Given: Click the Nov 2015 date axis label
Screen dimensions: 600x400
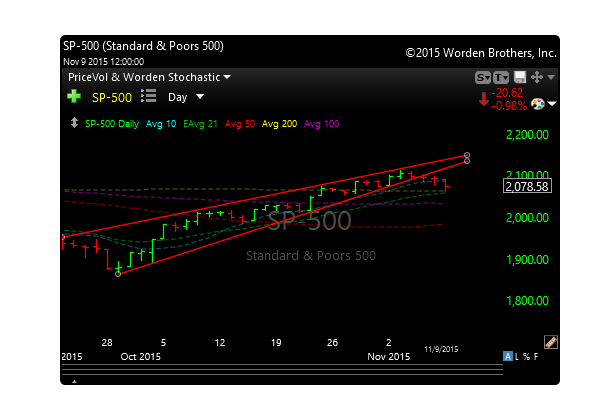Looking at the screenshot, I should tap(388, 357).
